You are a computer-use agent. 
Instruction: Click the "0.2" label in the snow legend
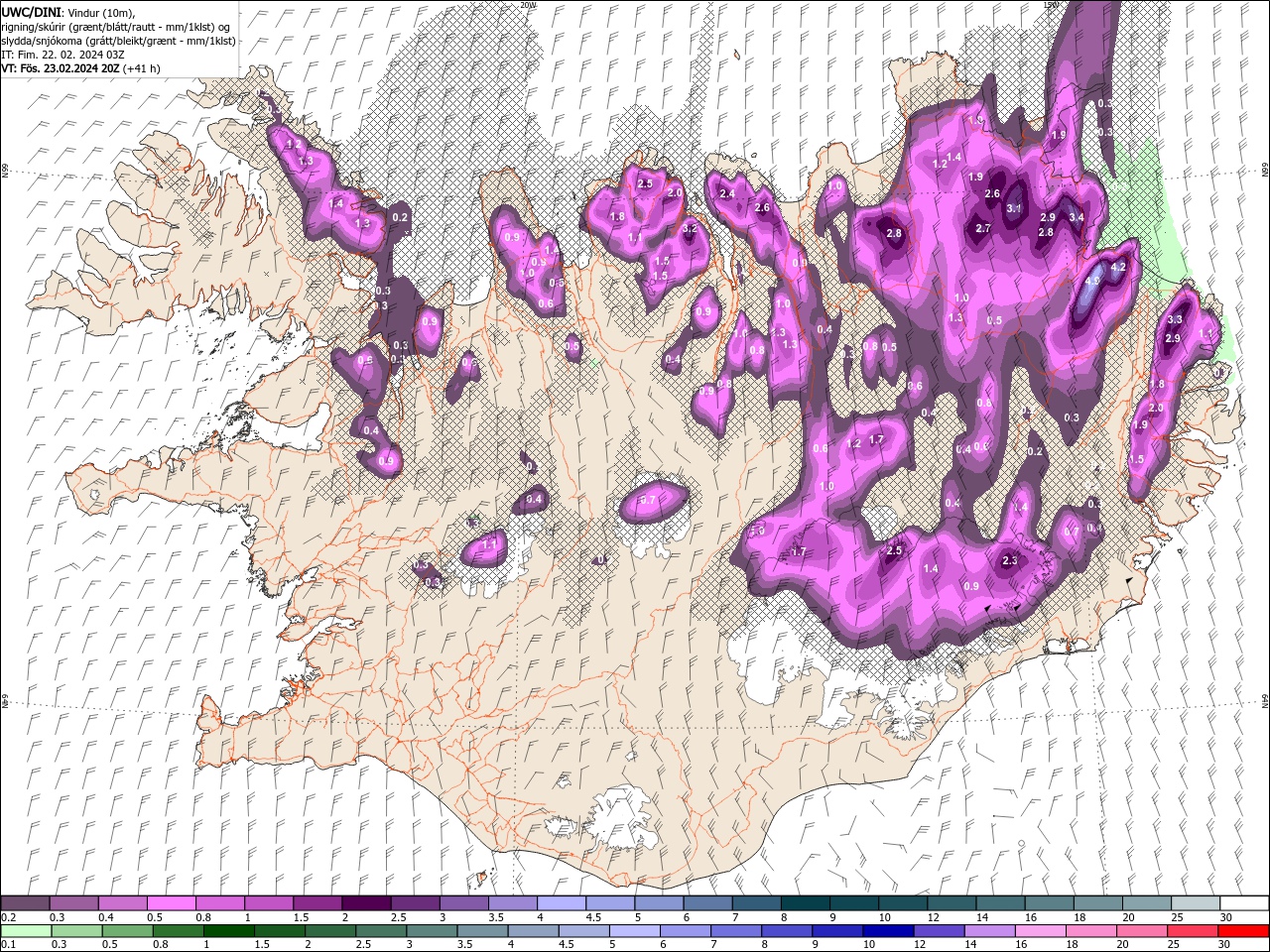[7, 917]
